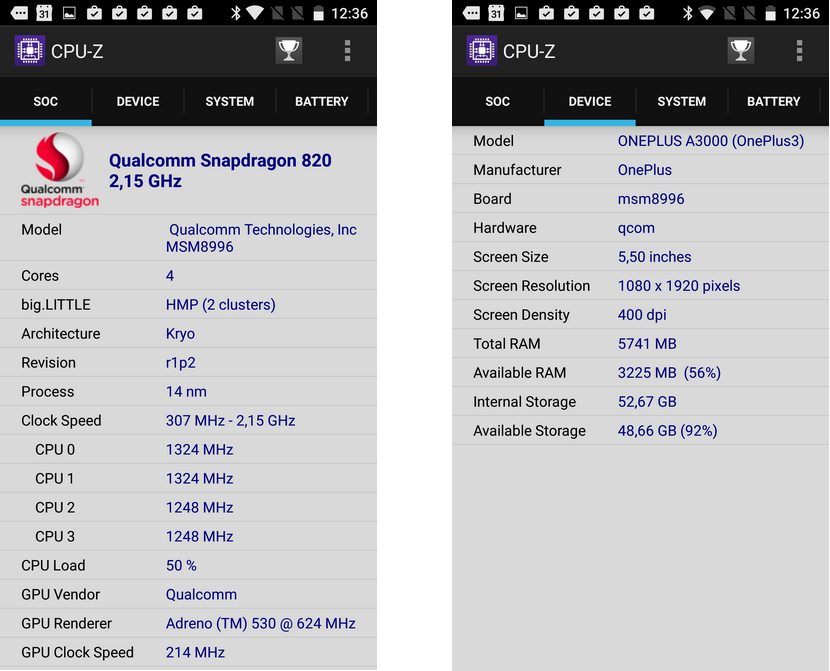Switch to SOC tab in right screen
The image size is (830, 671).
click(x=498, y=101)
